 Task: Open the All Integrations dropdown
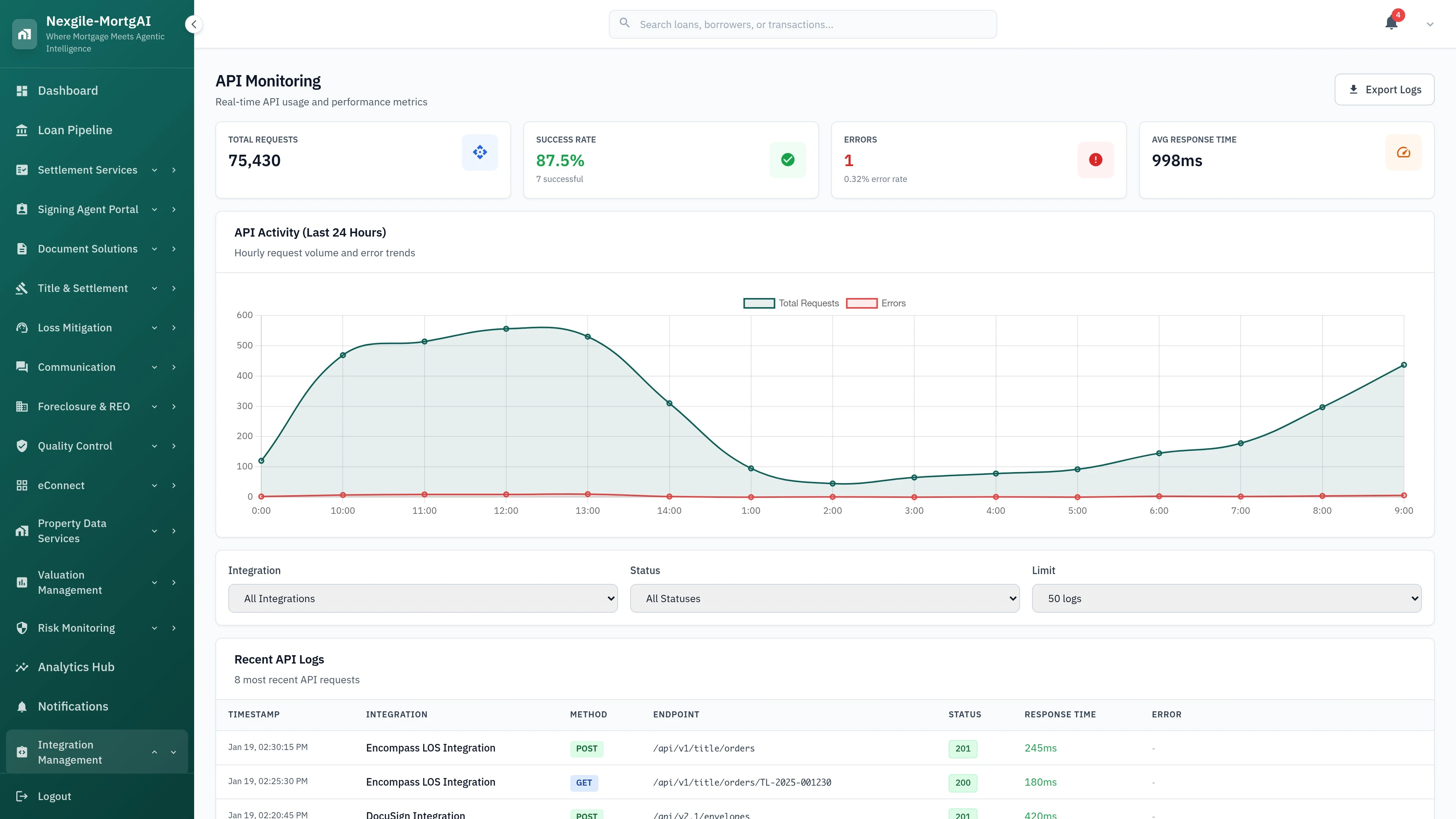(422, 598)
